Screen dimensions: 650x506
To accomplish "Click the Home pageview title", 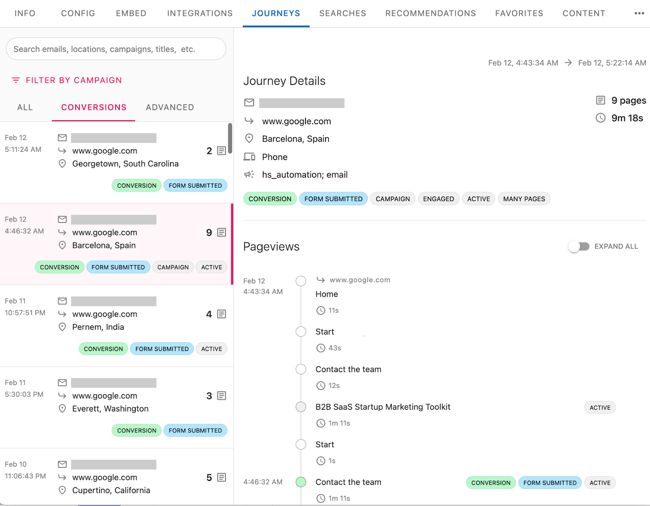I will 327,294.
